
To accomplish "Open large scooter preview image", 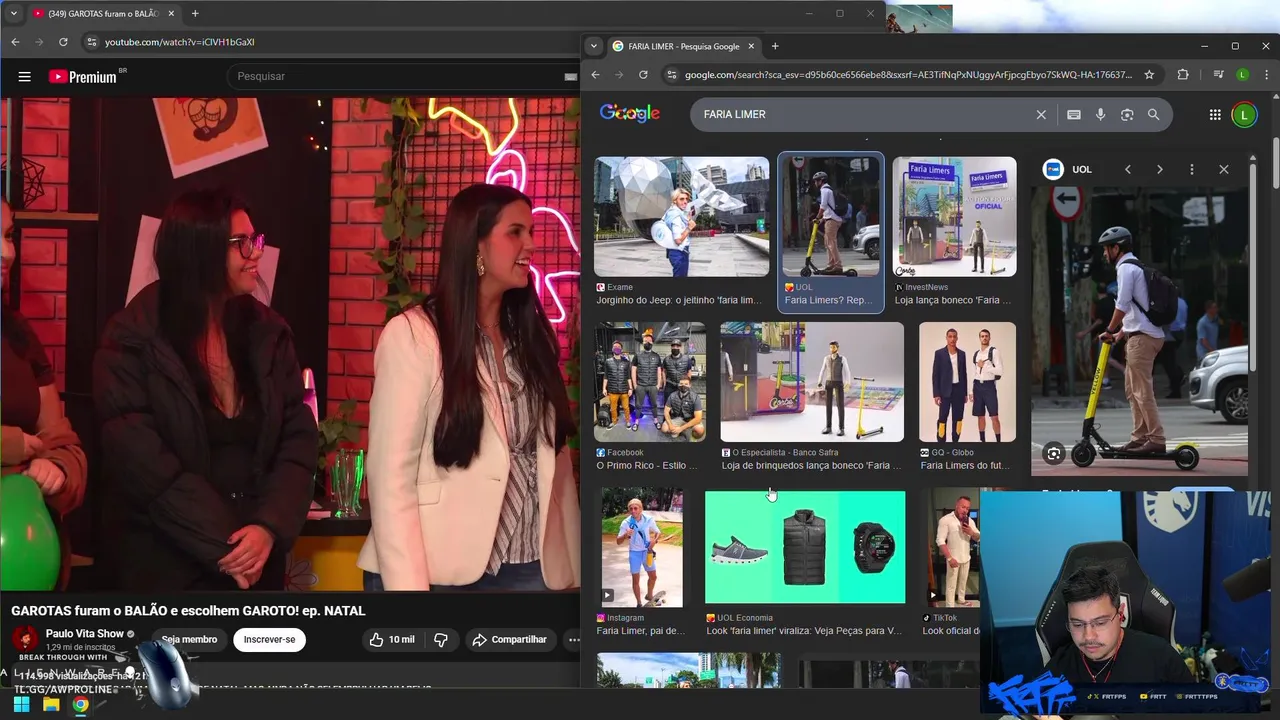I will coord(1139,330).
